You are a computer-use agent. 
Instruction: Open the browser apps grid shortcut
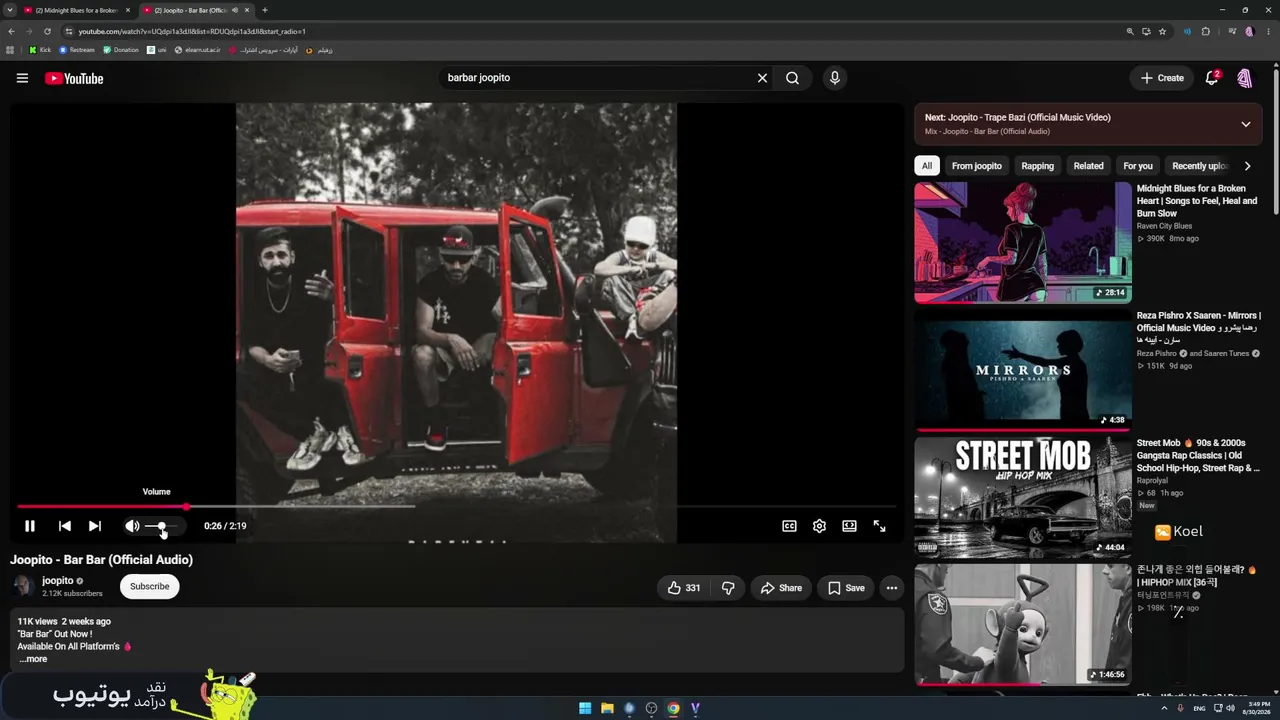[10, 50]
